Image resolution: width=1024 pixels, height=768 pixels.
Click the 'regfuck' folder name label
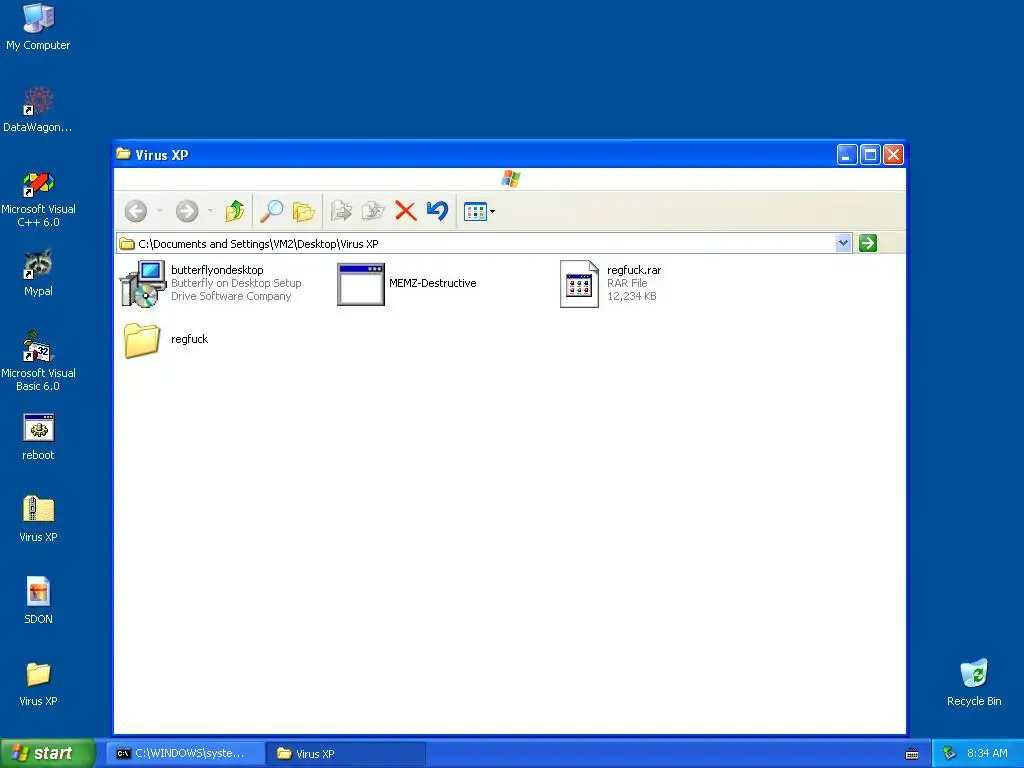(189, 339)
